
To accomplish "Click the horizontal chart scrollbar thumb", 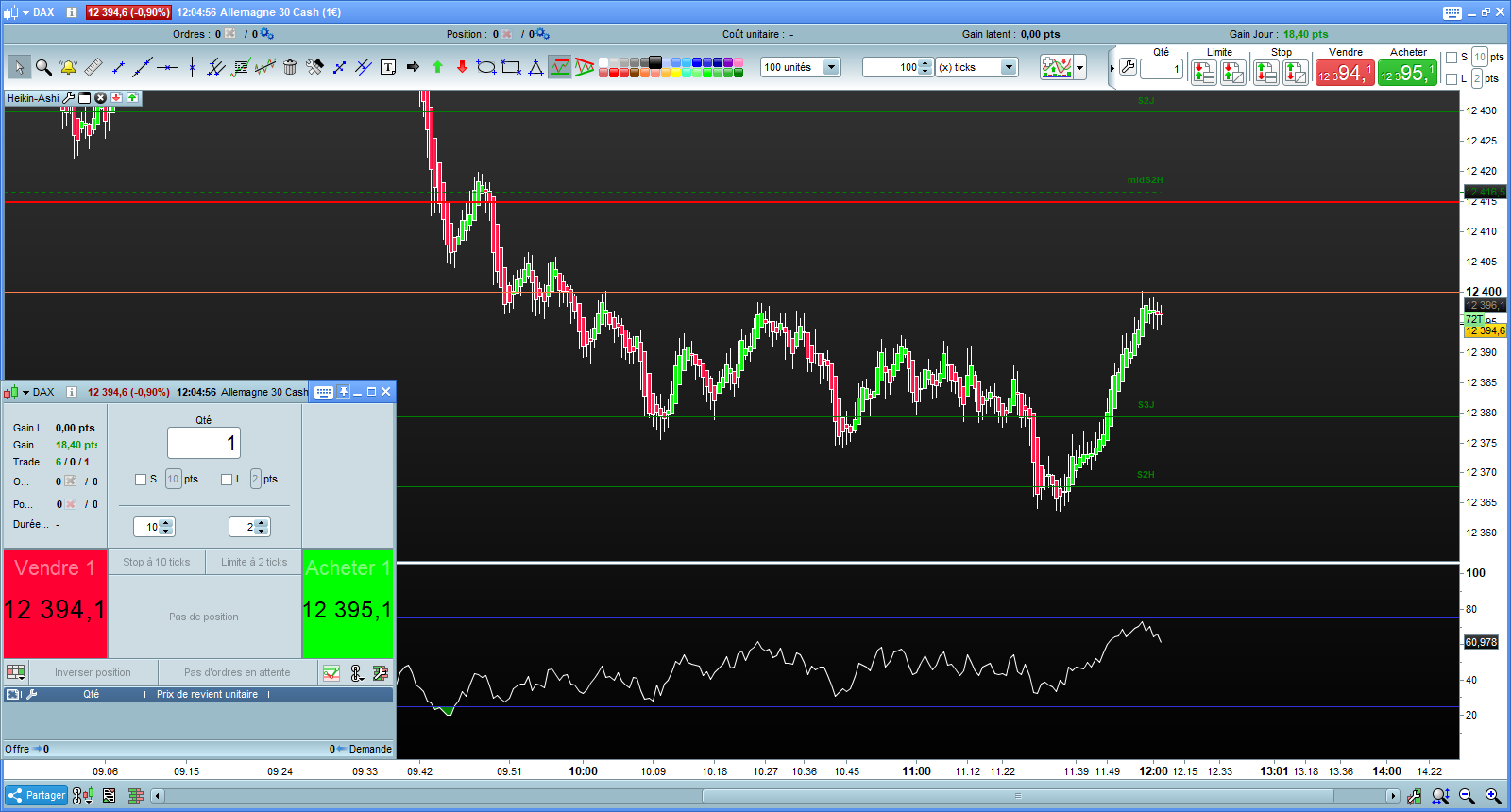I will pos(1018,796).
